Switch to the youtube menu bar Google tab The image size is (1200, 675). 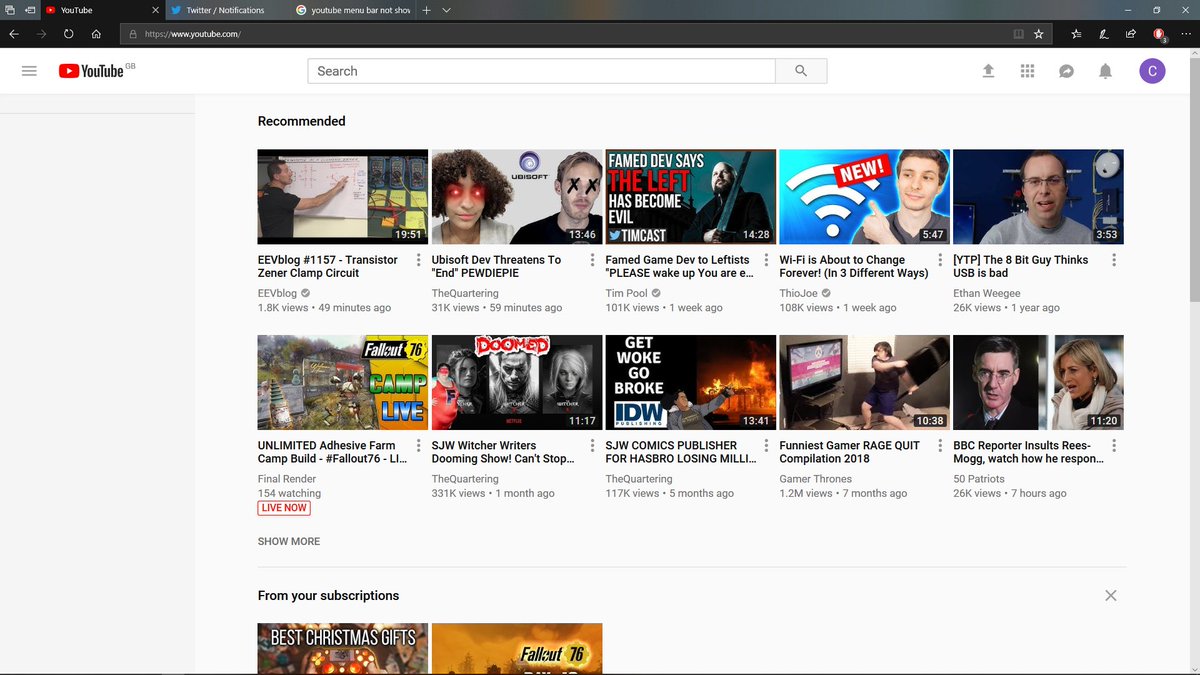[x=353, y=10]
